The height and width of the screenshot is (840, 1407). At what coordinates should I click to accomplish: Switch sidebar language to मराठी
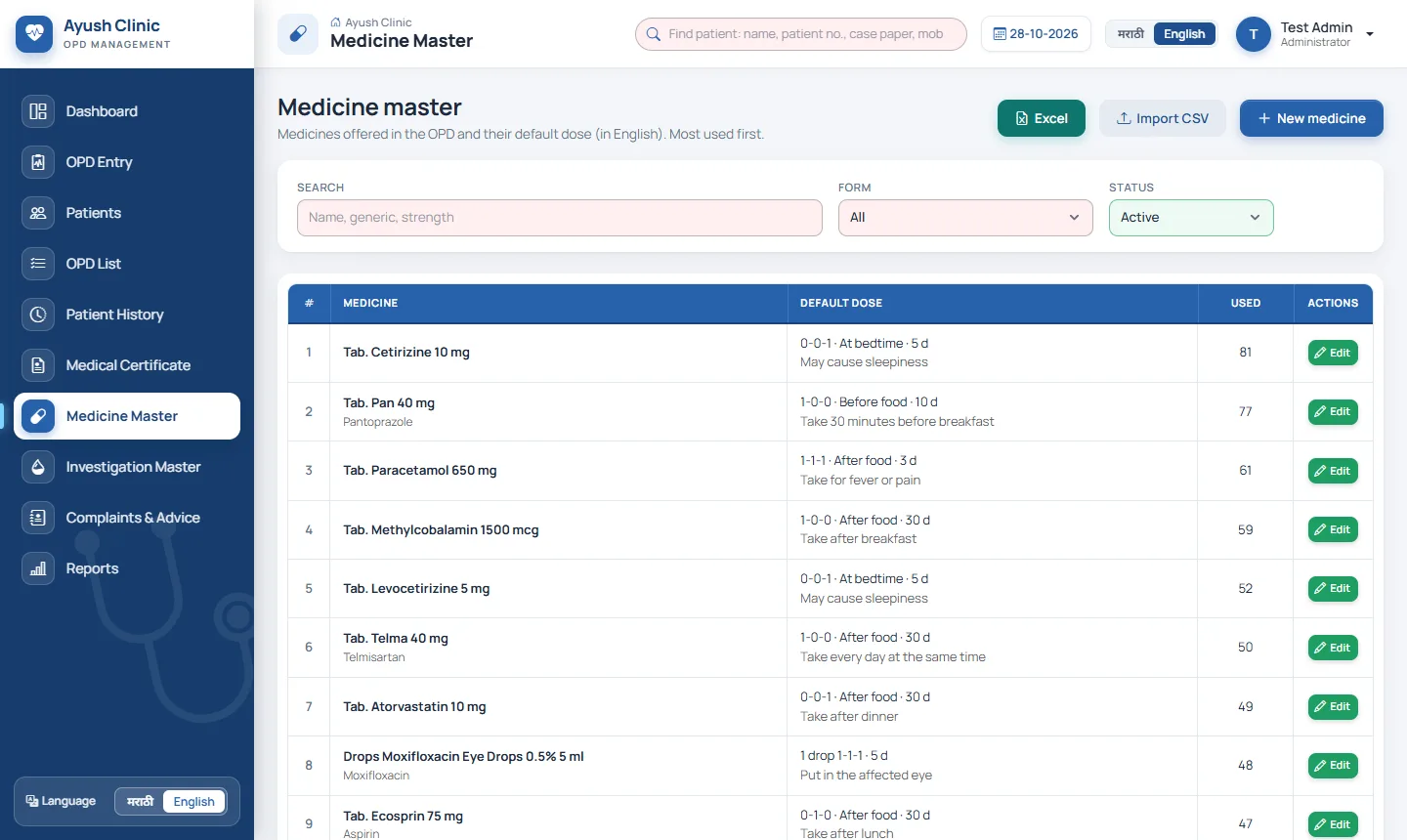point(141,802)
